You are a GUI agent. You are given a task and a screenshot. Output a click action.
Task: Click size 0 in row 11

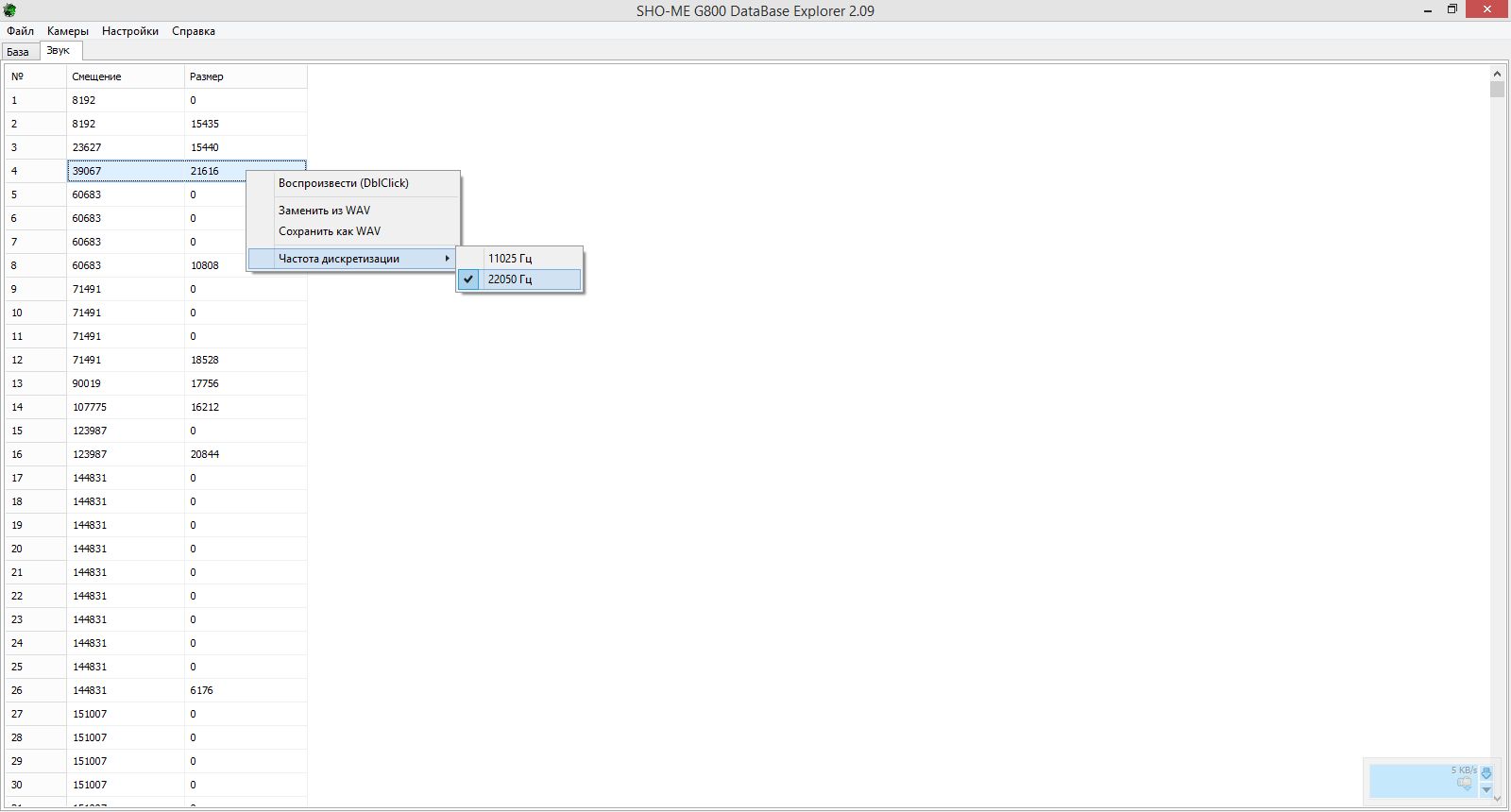click(194, 336)
